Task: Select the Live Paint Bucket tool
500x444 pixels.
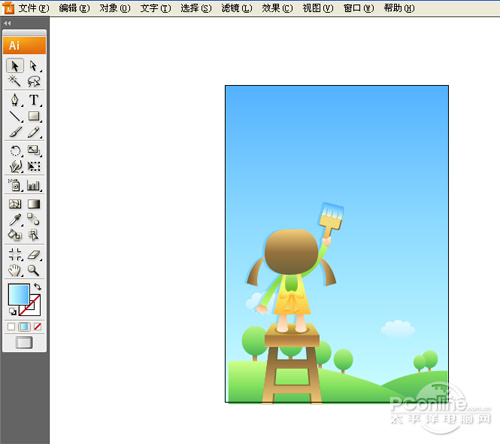Action: click(x=15, y=235)
